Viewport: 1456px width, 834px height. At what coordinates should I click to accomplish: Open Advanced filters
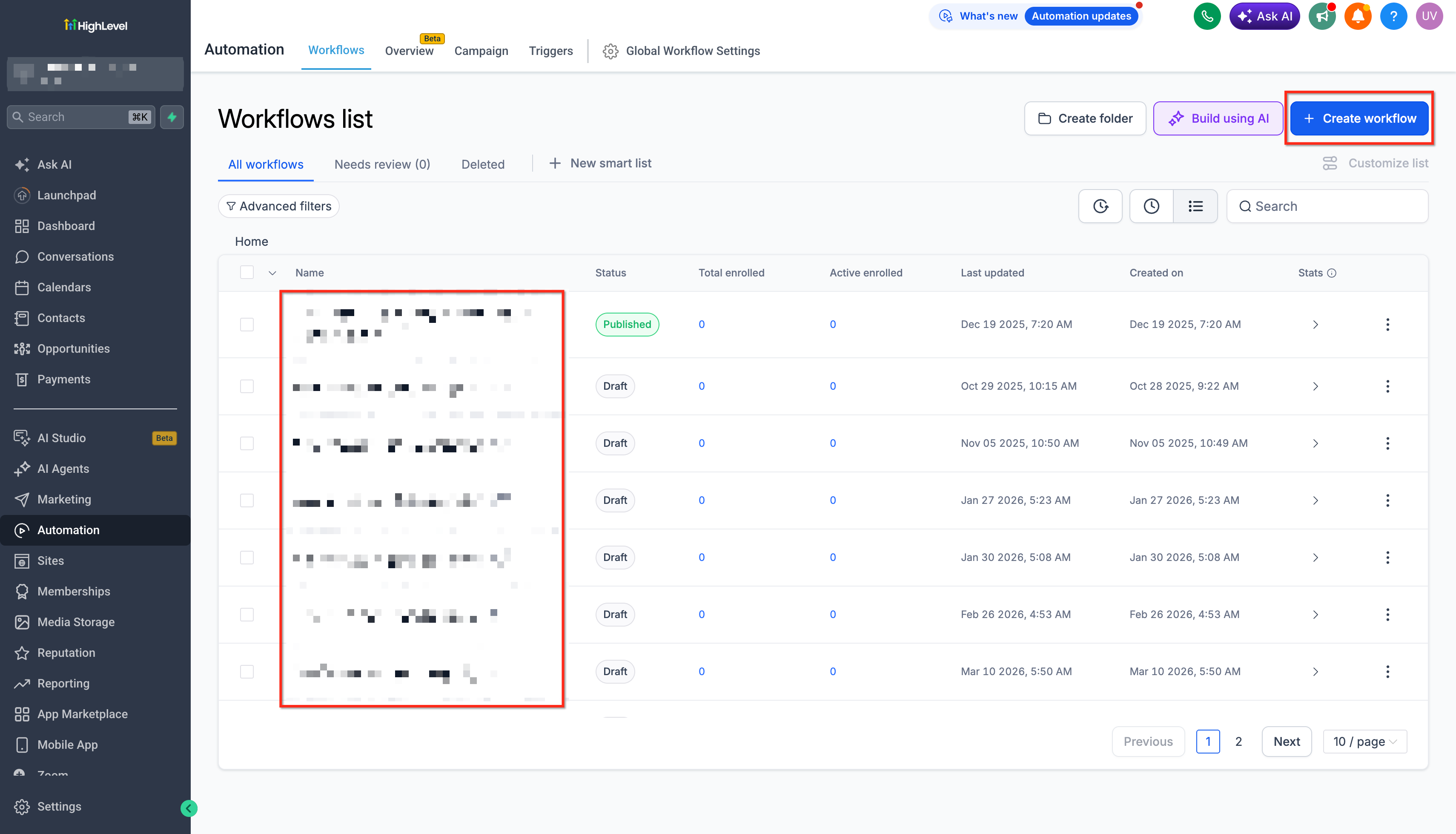[x=279, y=206]
